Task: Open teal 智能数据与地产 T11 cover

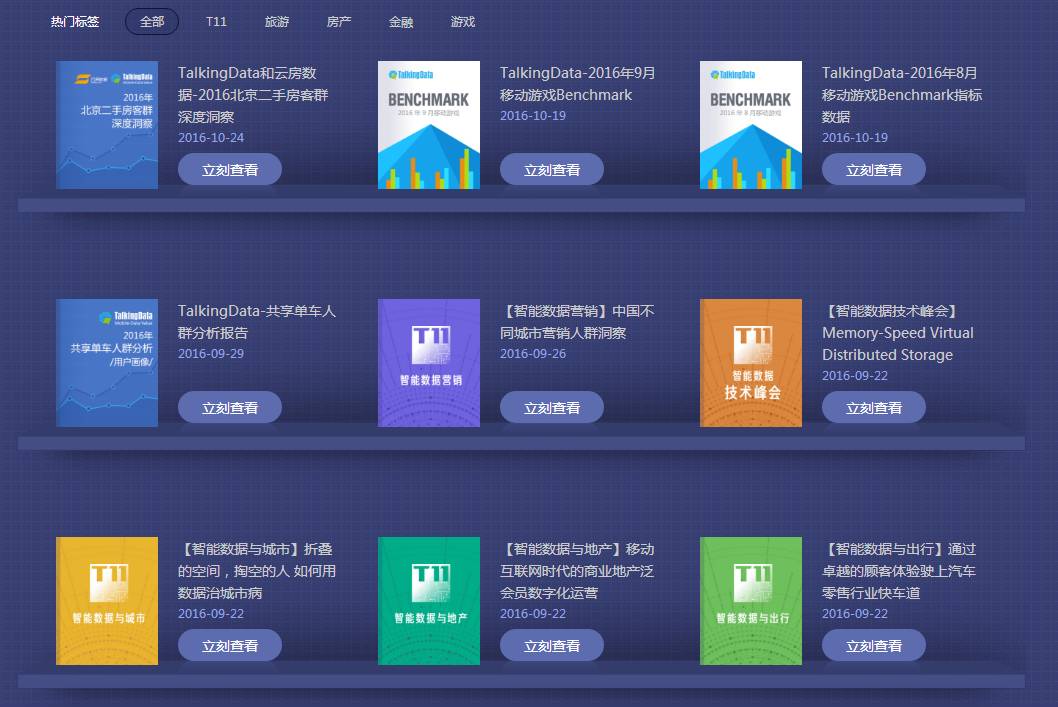Action: (428, 601)
